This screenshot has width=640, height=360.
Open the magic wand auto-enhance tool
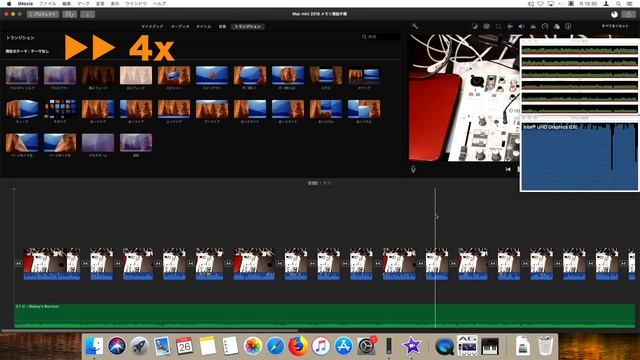coord(415,27)
